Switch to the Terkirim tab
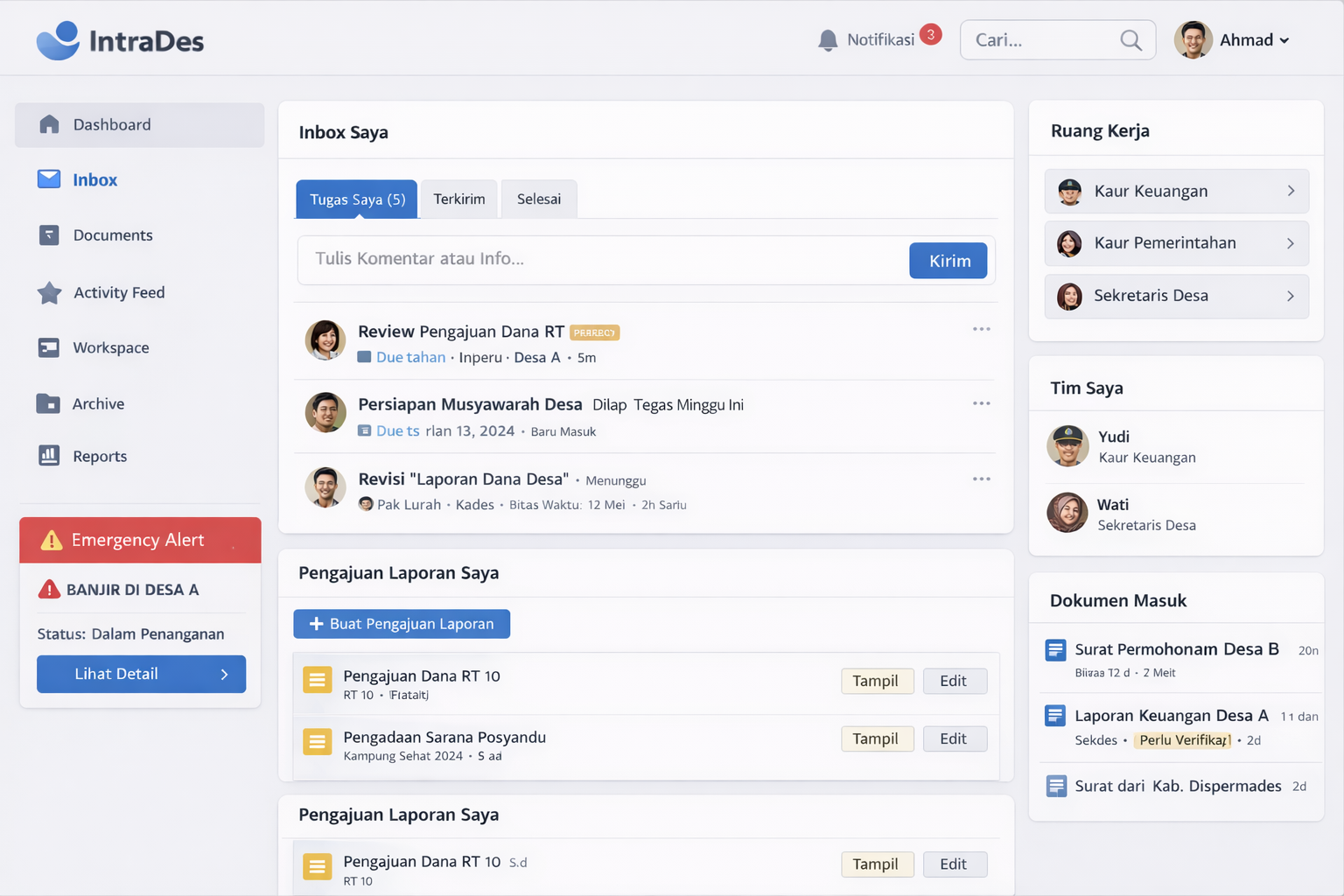The height and width of the screenshot is (896, 1344). pos(458,199)
